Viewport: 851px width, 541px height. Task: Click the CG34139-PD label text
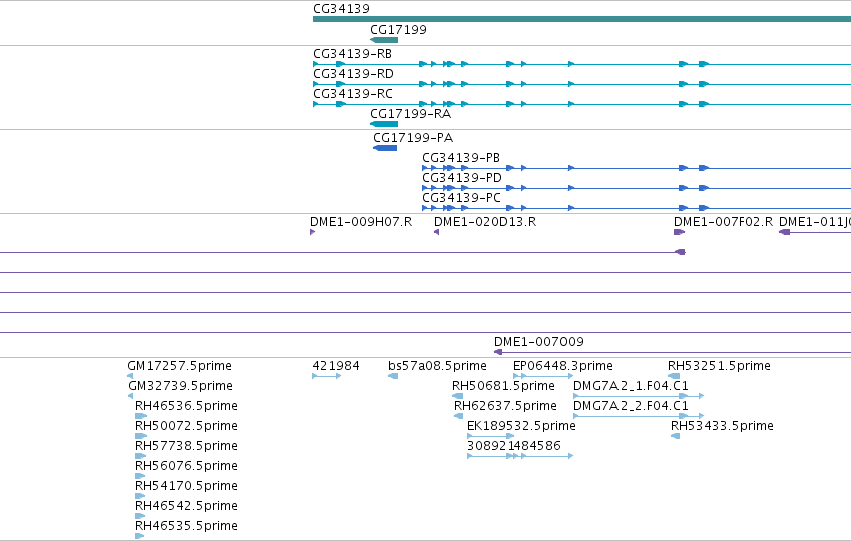[x=462, y=178]
